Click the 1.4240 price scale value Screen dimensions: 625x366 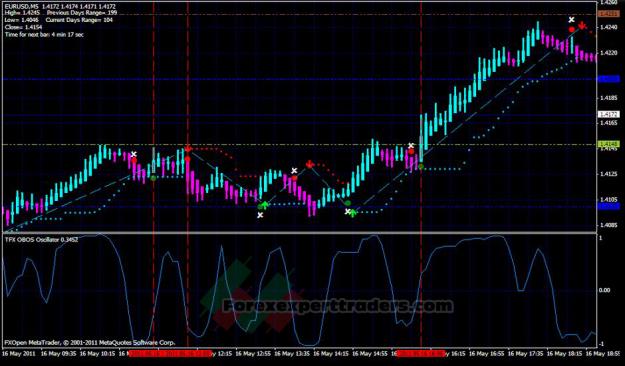pos(609,28)
